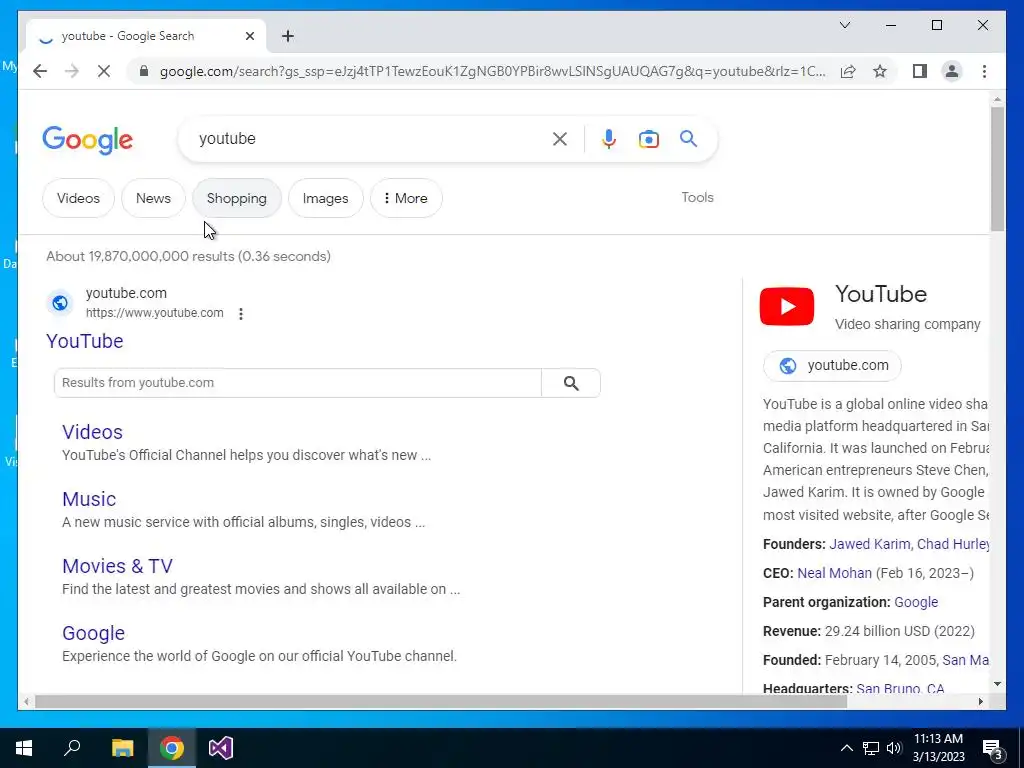Click the vertical page scrollbar thumb
This screenshot has width=1024, height=768.
997,168
